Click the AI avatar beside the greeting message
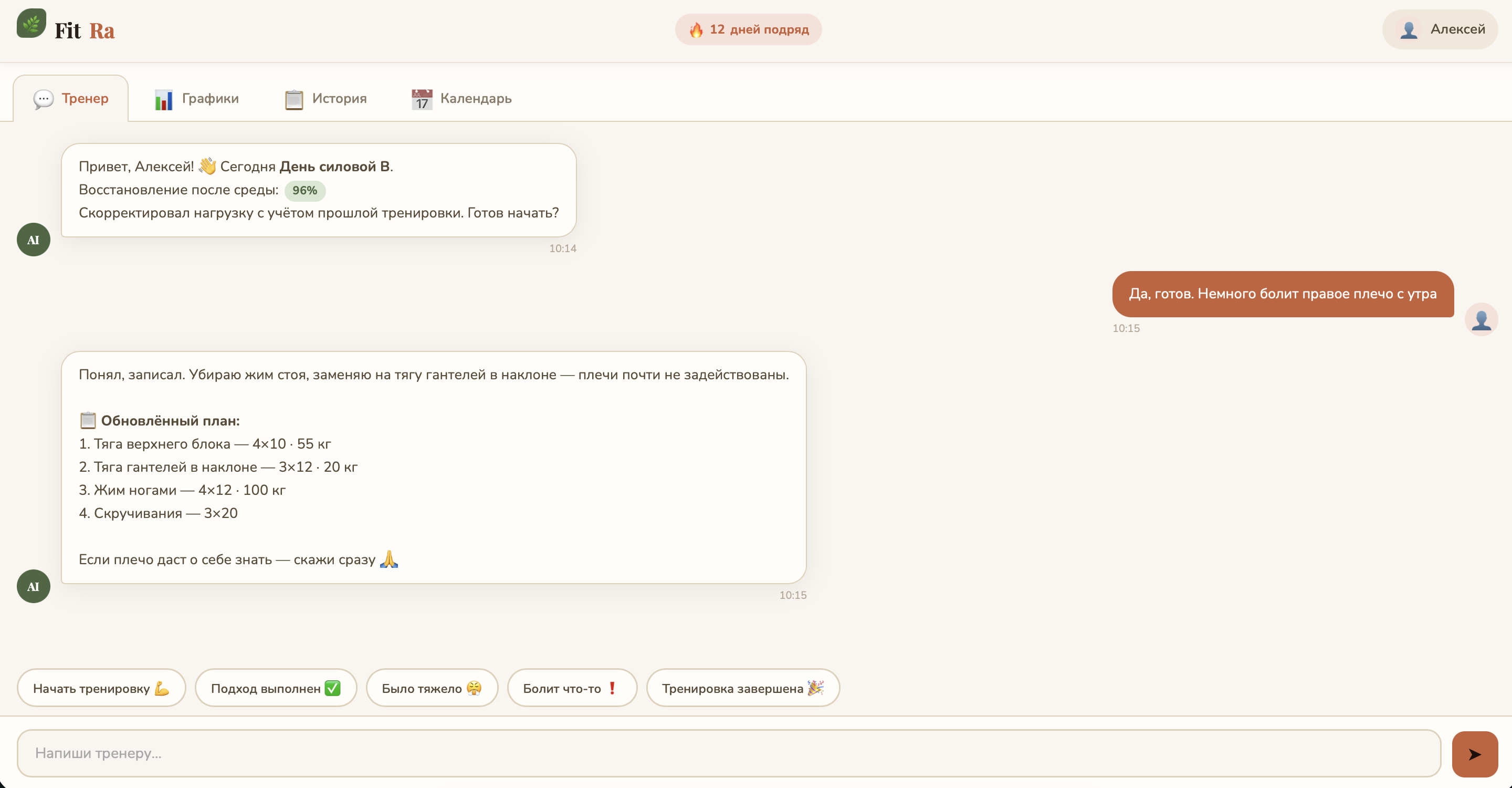 [x=34, y=240]
